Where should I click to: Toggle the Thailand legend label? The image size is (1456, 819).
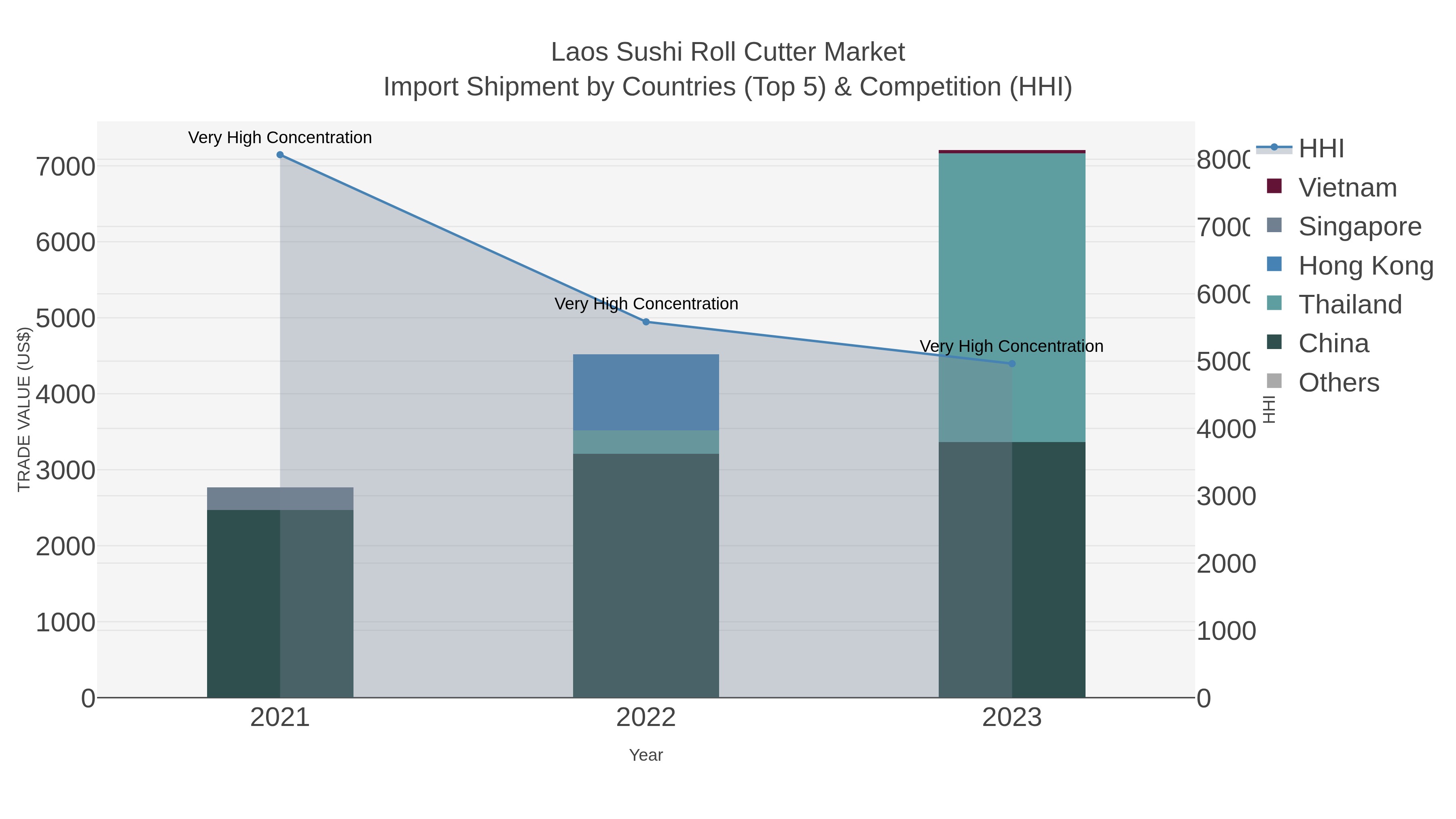click(x=1350, y=304)
